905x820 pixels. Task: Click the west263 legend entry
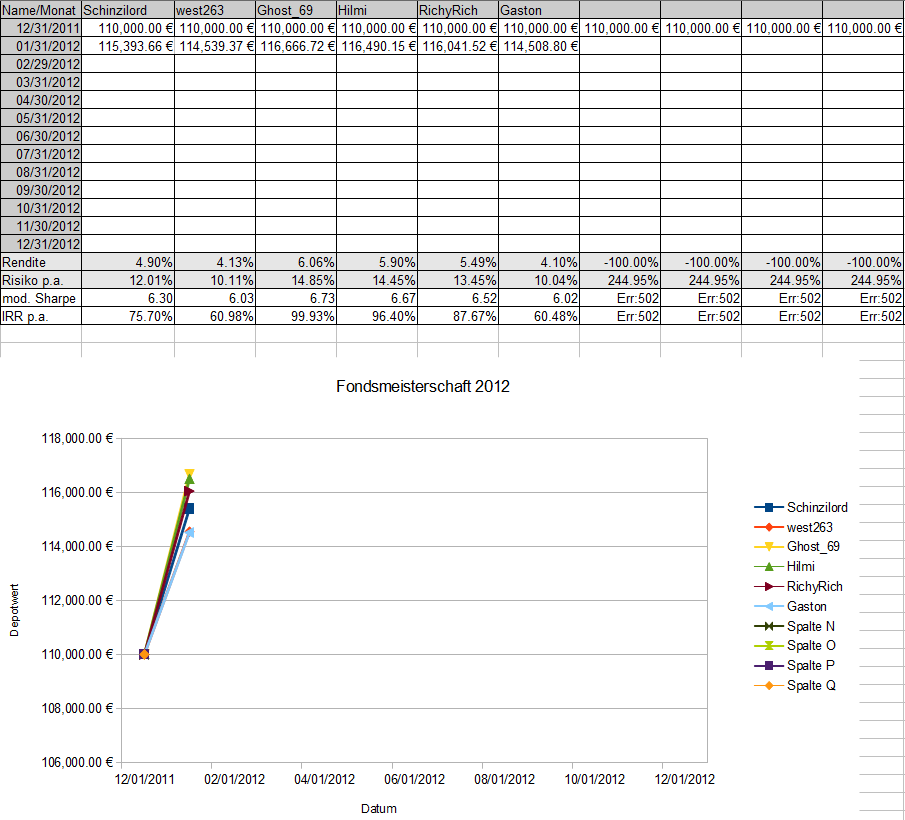click(793, 527)
